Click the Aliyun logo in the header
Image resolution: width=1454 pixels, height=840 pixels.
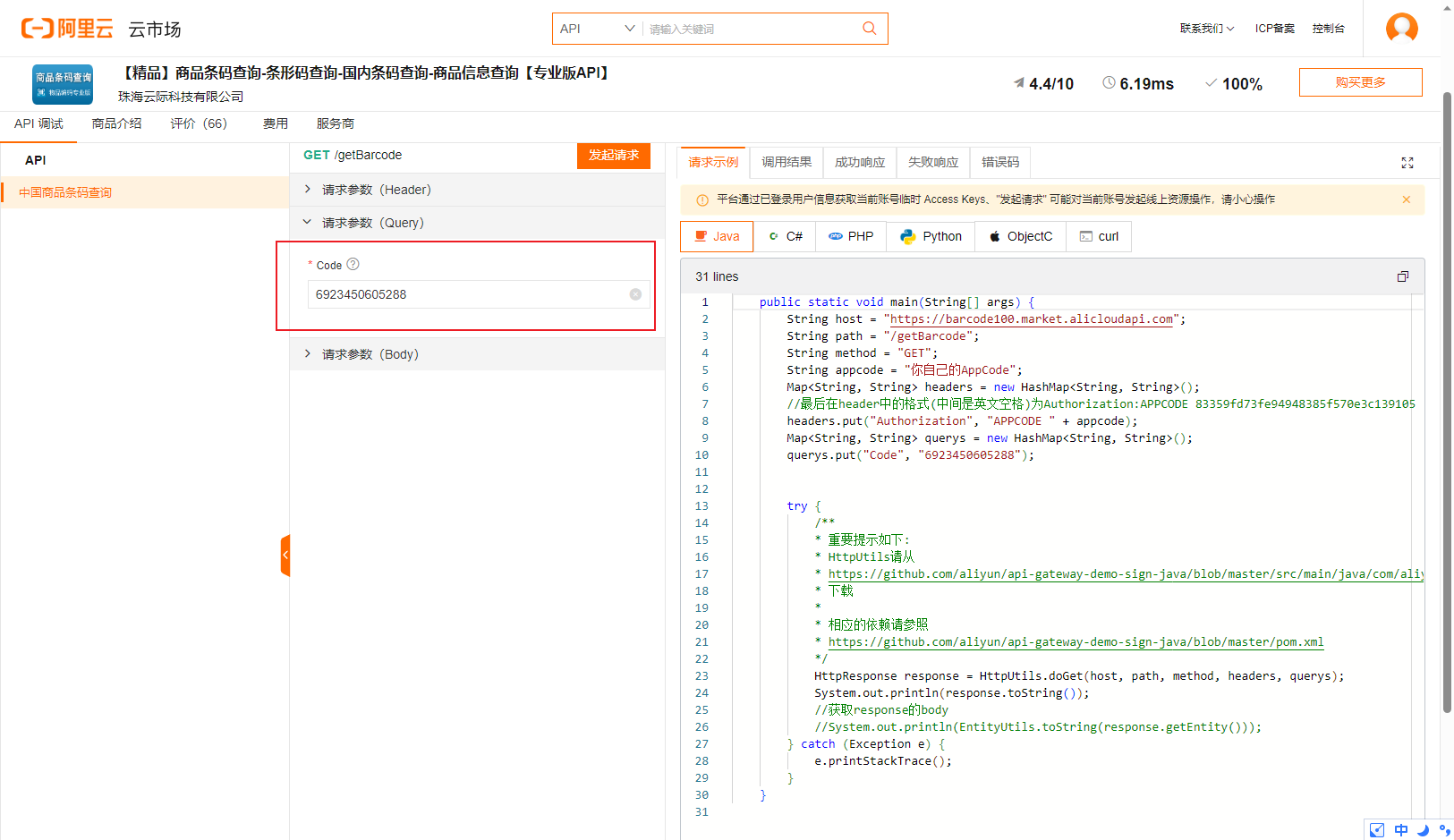coord(67,29)
